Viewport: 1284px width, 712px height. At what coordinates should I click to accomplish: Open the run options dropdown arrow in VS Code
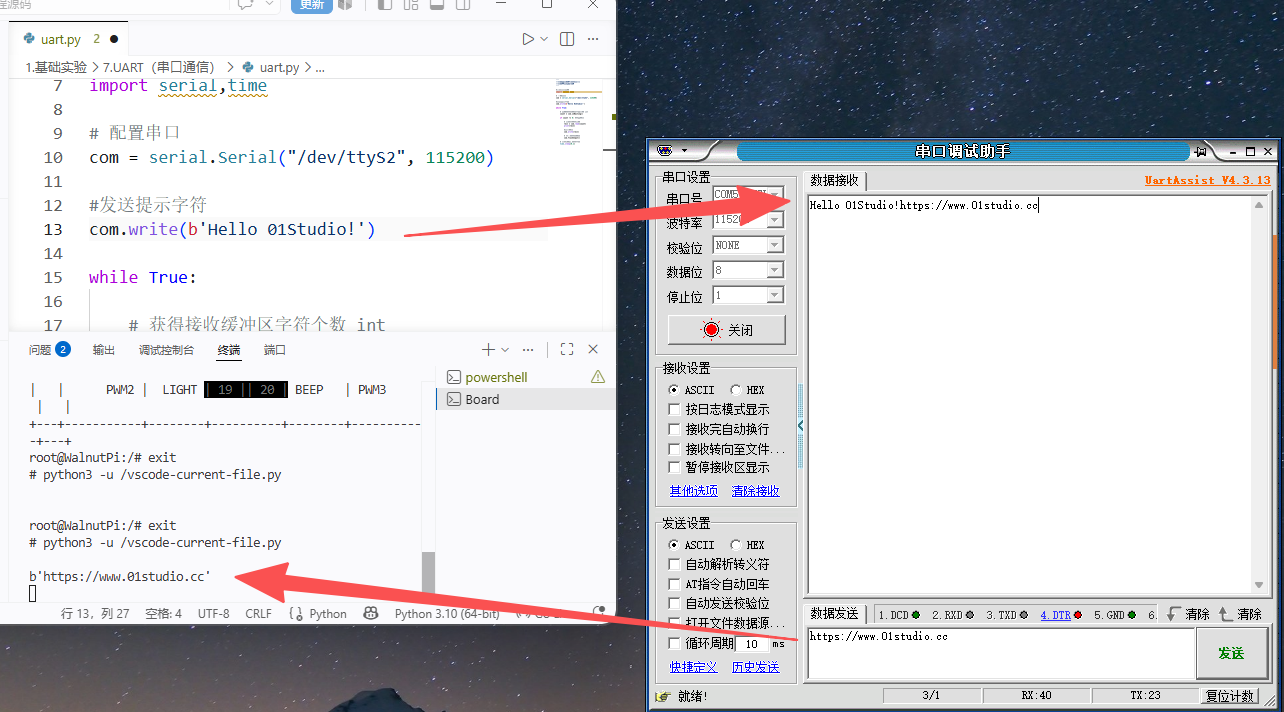tap(544, 39)
